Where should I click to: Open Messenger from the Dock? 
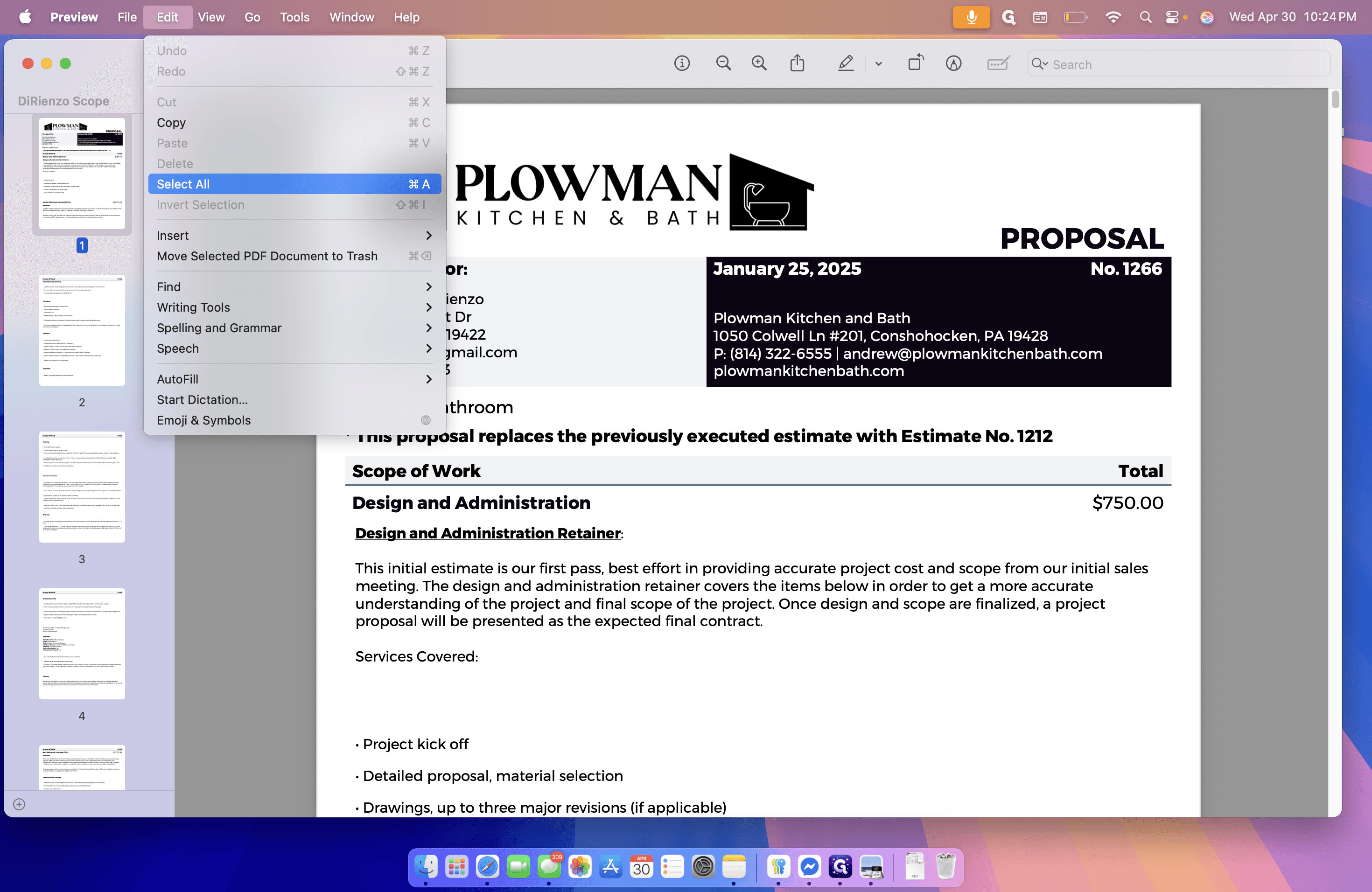coord(809,866)
